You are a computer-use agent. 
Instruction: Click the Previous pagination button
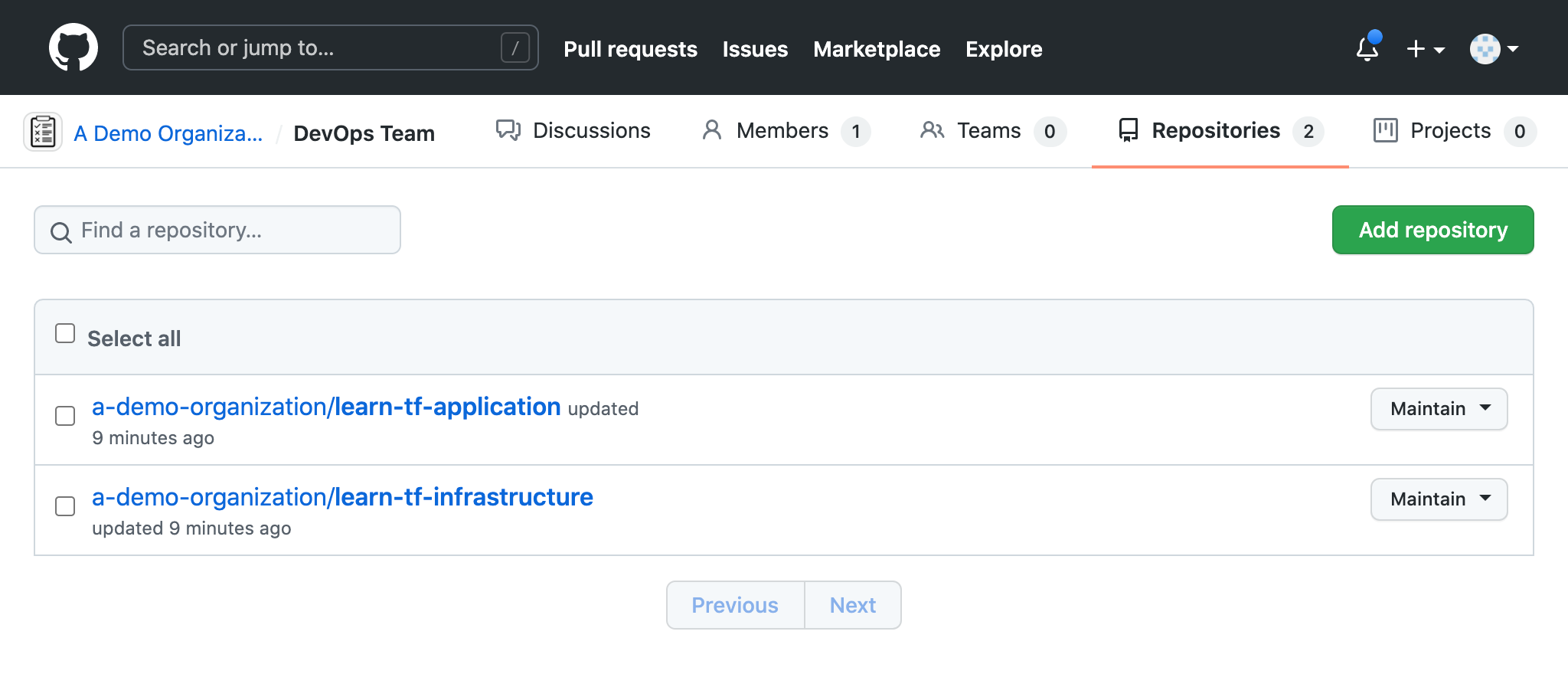tap(735, 605)
